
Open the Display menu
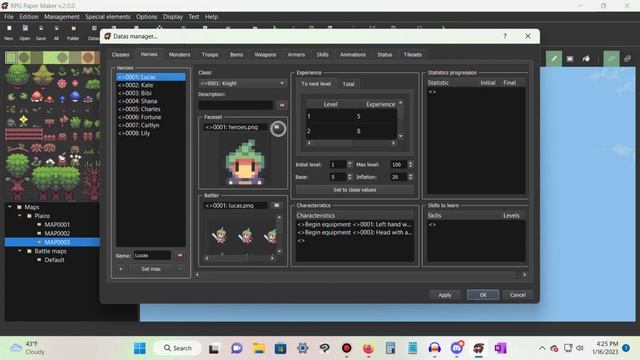(x=173, y=17)
